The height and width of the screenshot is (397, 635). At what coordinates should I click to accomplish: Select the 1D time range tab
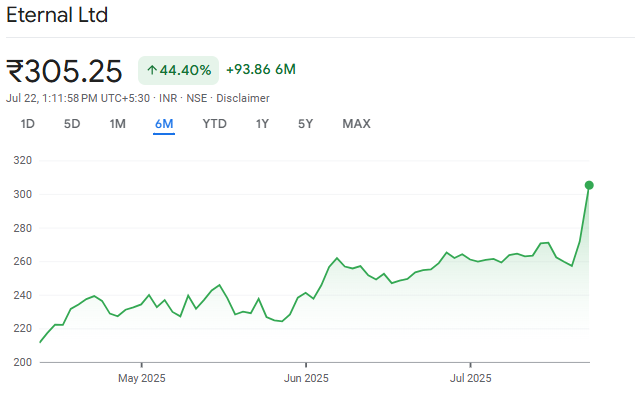(x=28, y=124)
